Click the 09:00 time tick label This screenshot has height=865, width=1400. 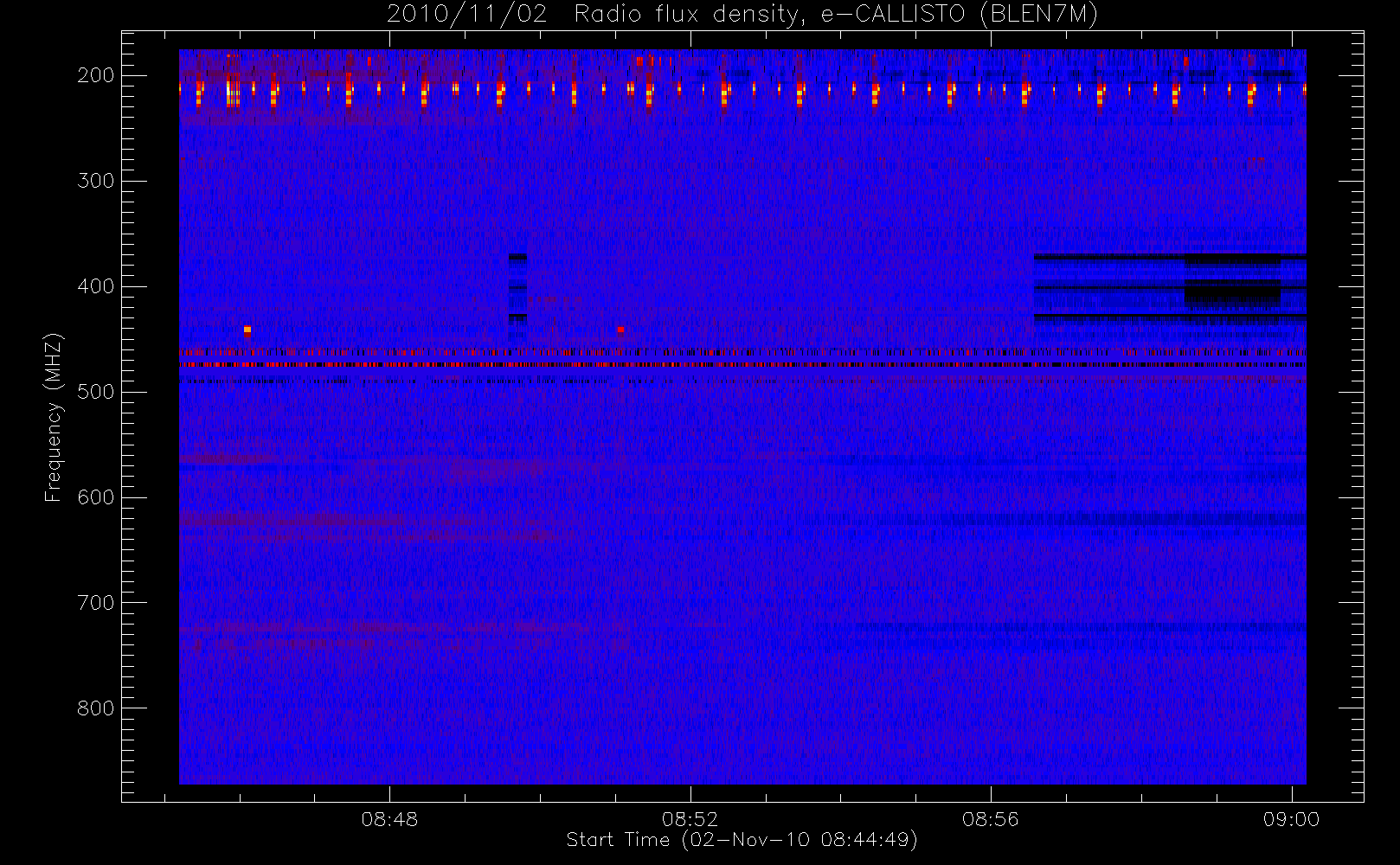coord(1291,819)
